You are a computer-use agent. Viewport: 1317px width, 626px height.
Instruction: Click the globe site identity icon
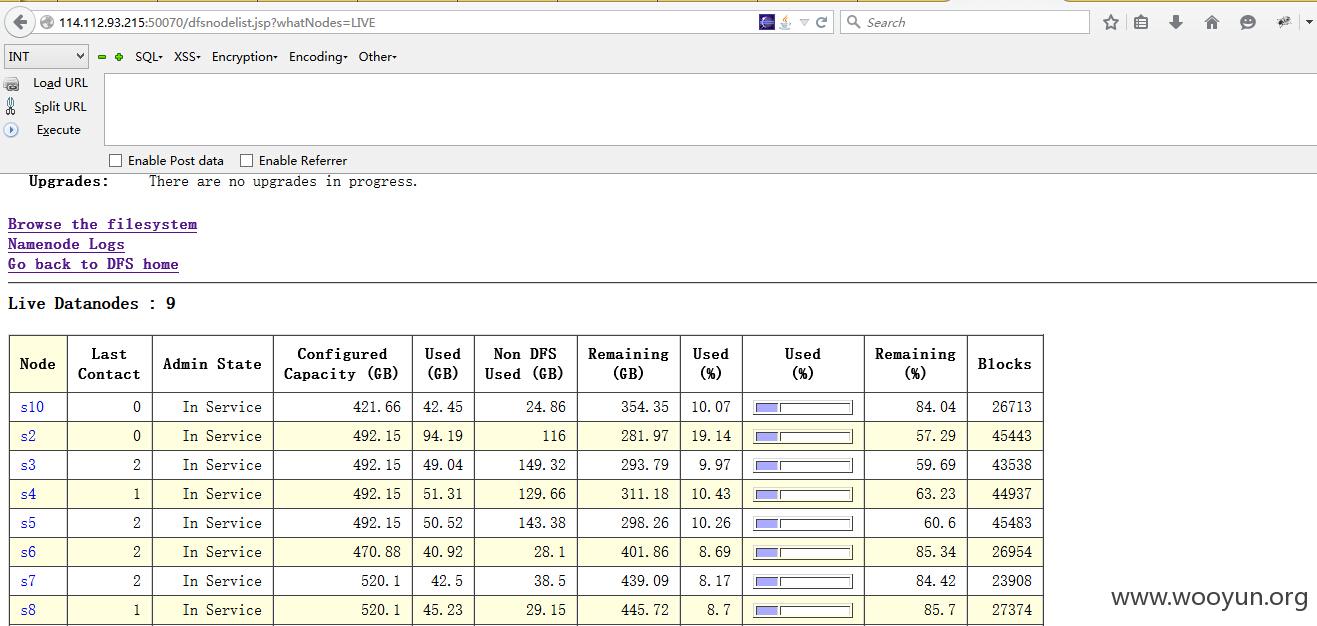pyautogui.click(x=47, y=22)
